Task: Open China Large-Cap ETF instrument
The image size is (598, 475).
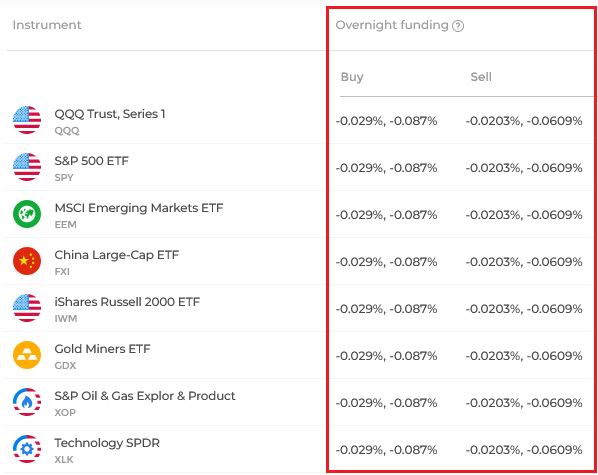Action: (117, 254)
